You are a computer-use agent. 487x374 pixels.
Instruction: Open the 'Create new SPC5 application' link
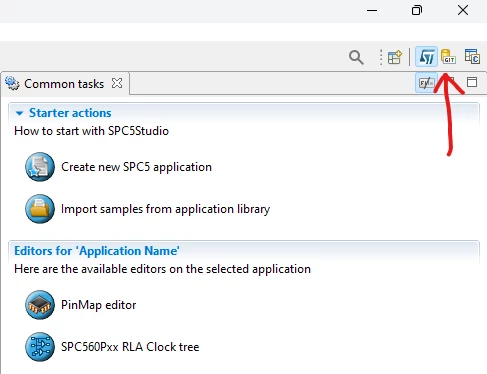[x=136, y=167]
